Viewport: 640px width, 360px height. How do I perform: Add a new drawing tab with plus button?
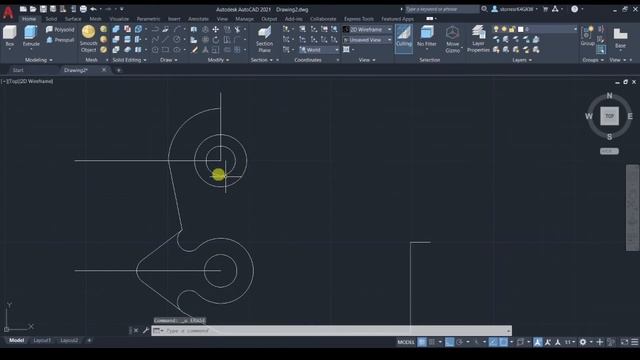click(x=119, y=70)
